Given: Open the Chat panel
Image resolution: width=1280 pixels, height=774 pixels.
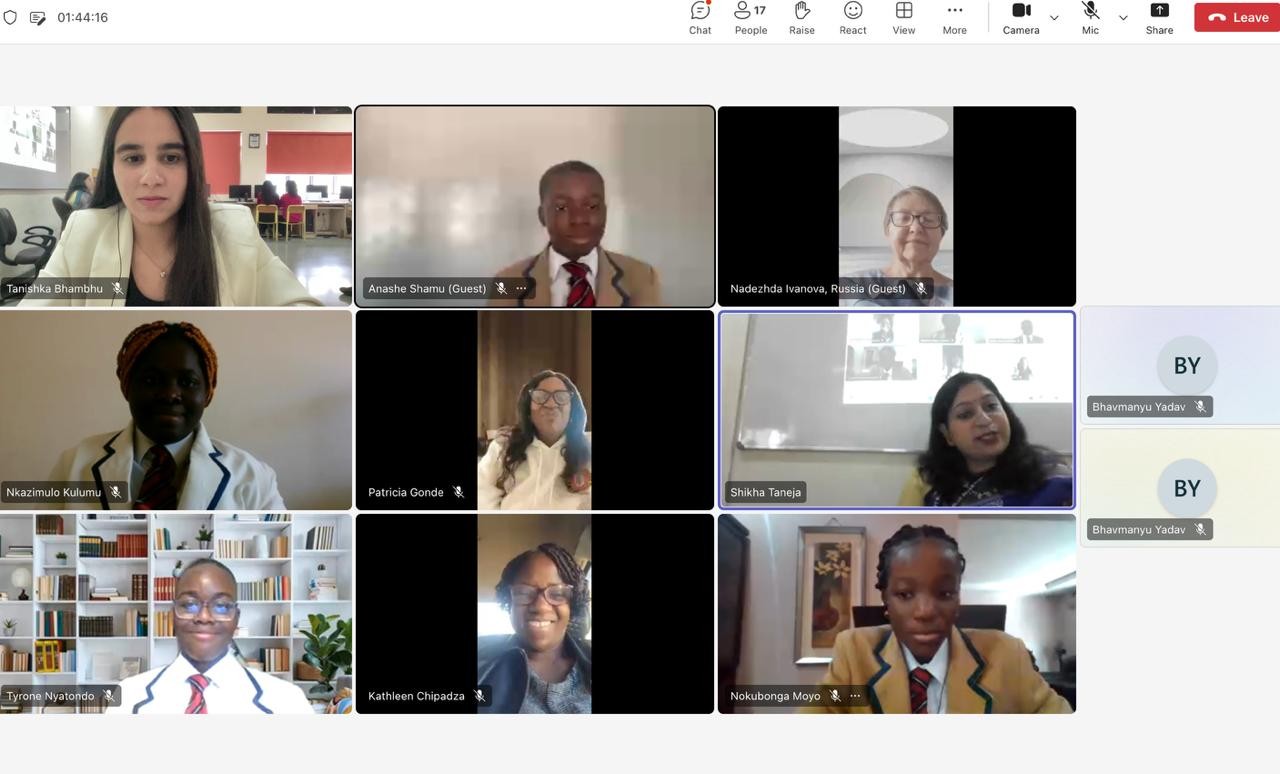Looking at the screenshot, I should (700, 17).
